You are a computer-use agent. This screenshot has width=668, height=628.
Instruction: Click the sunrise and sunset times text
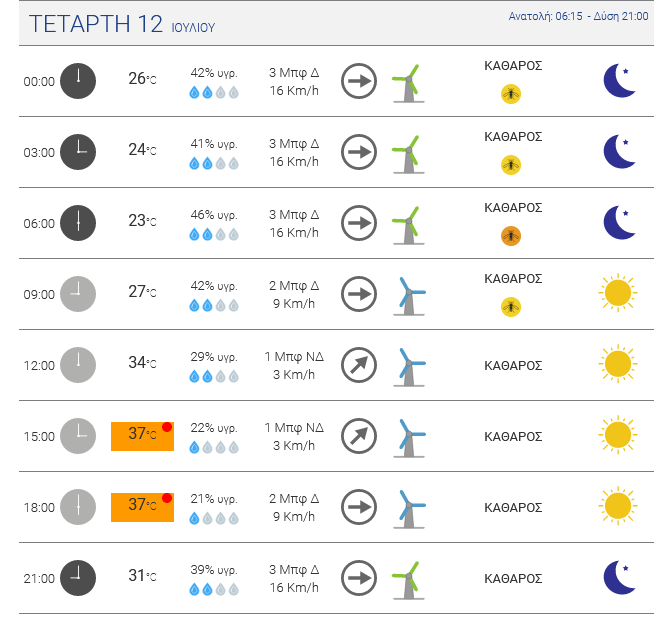click(x=578, y=16)
